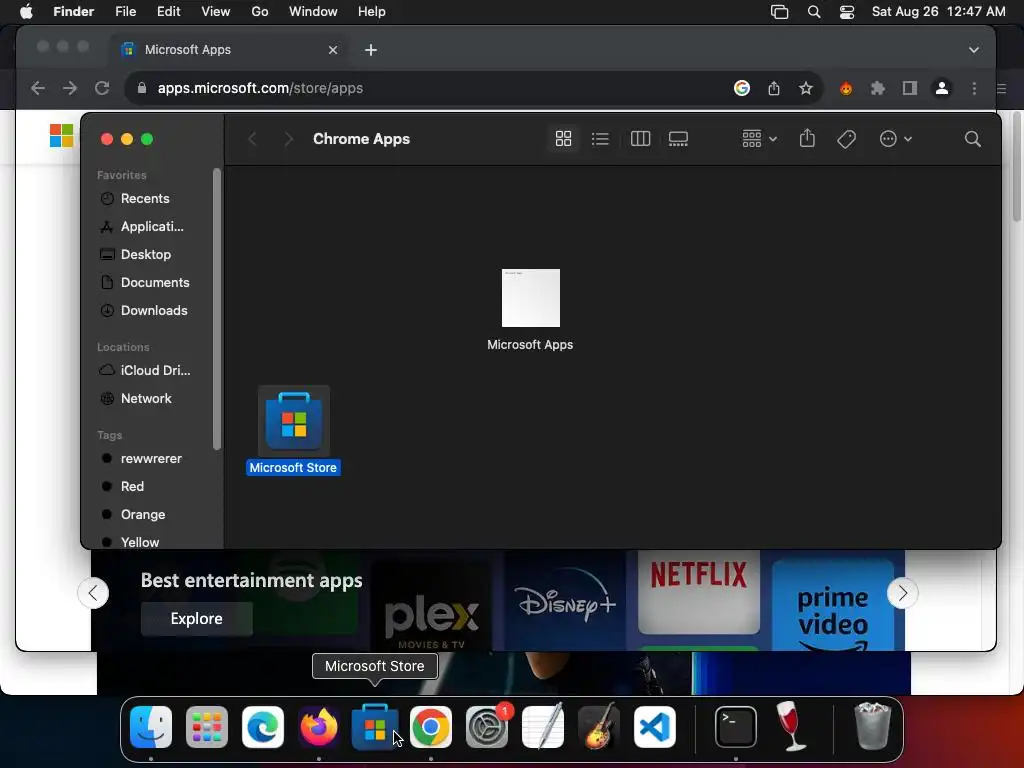1024x768 pixels.
Task: Open the Chrome three-dot menu
Action: click(x=974, y=88)
